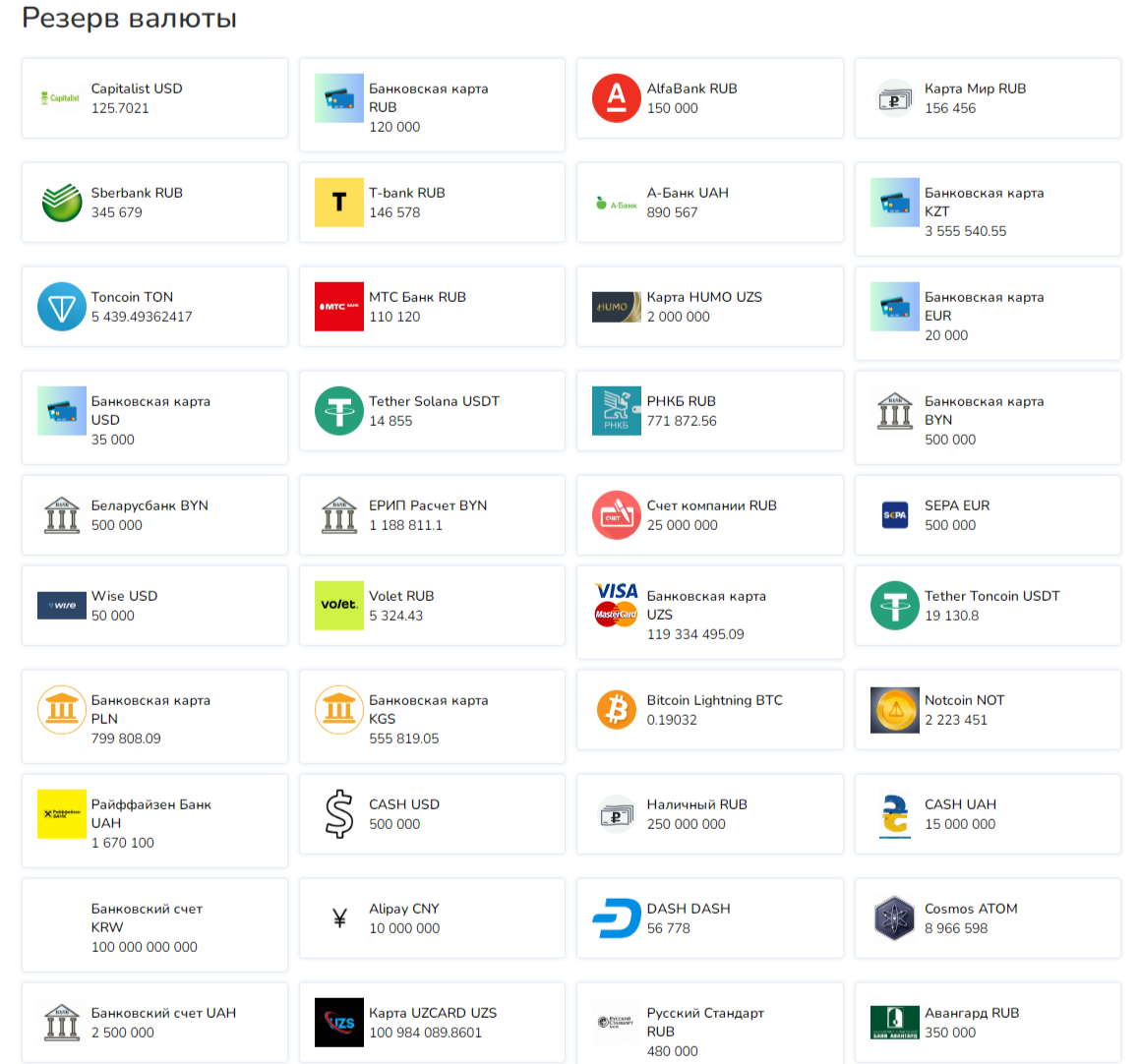Screen dimensions: 1140x1064
Task: Select the Русский Стандарт logo
Action: coord(617,1023)
